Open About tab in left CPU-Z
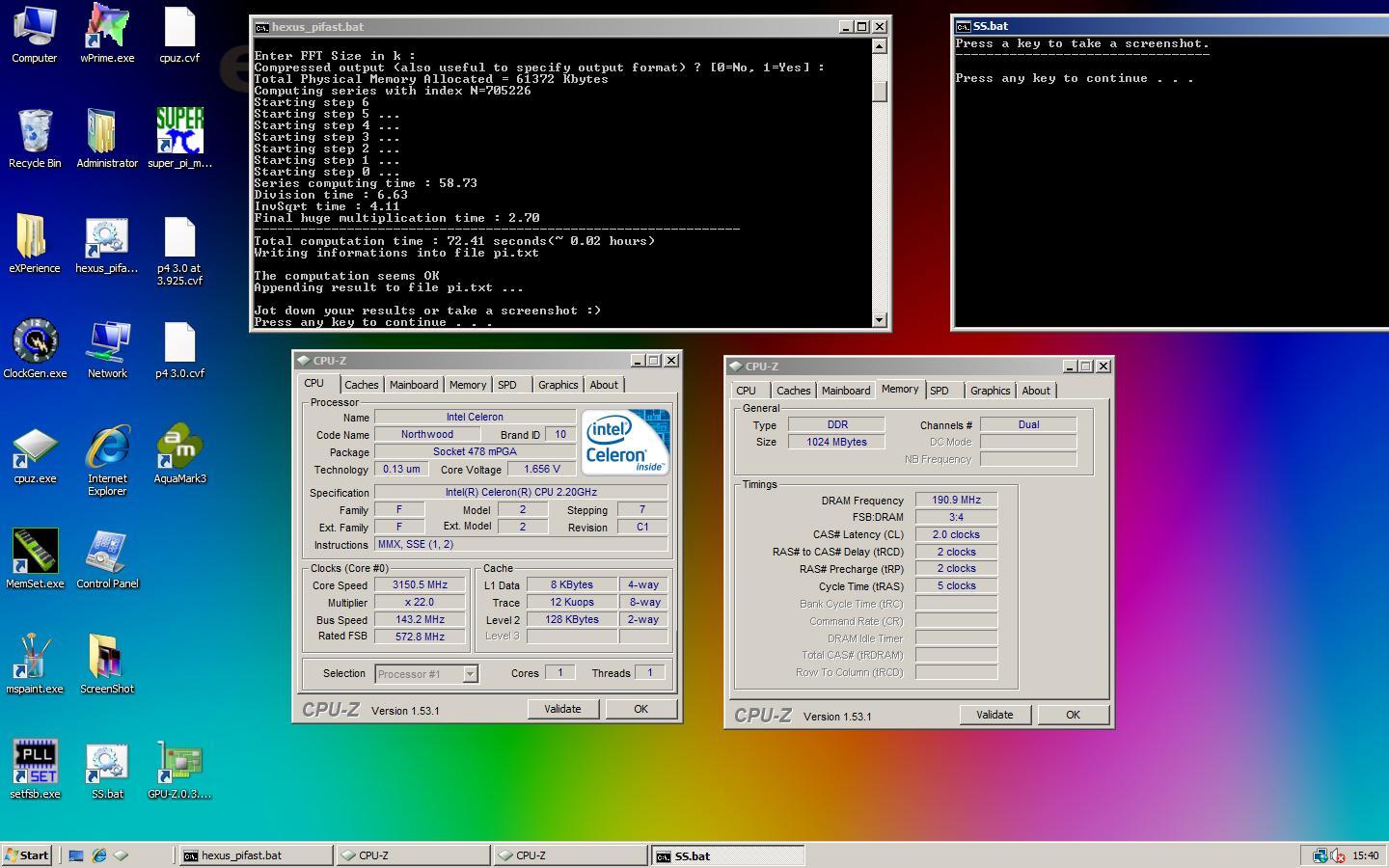The width and height of the screenshot is (1389, 868). pos(604,385)
